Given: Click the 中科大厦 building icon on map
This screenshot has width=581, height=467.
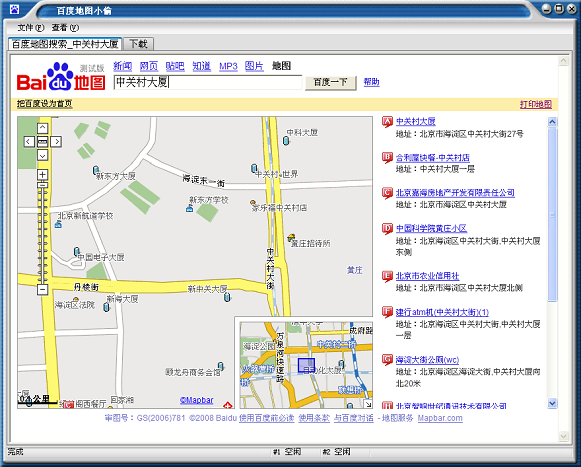Looking at the screenshot, I should click(x=286, y=141).
